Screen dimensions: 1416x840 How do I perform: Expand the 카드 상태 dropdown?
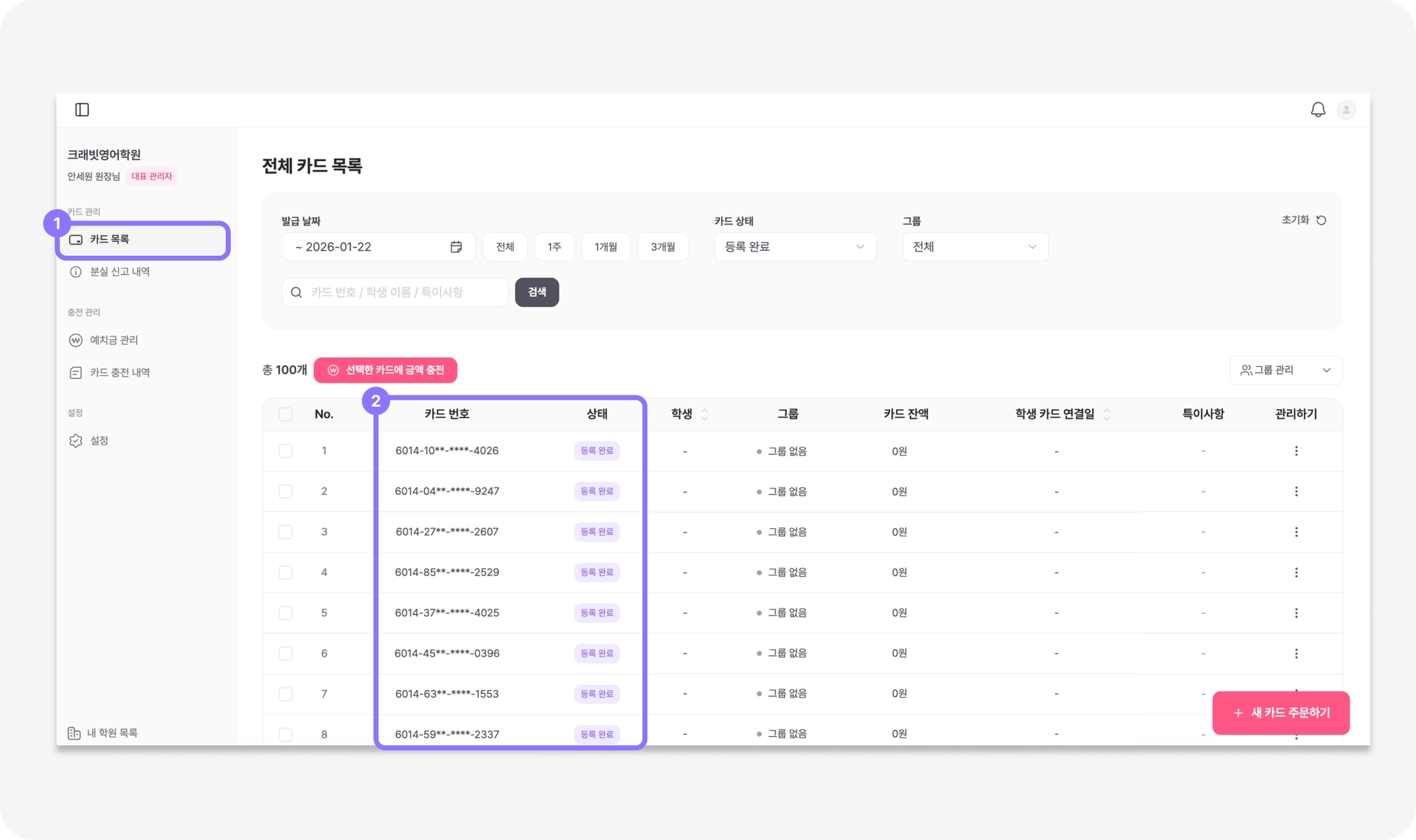(795, 247)
